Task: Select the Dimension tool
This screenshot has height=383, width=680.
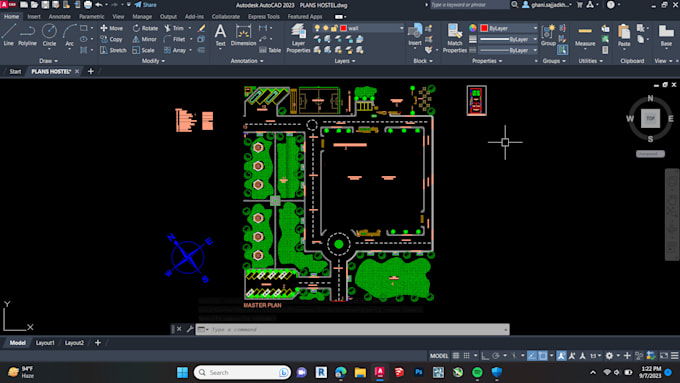Action: pos(243,35)
